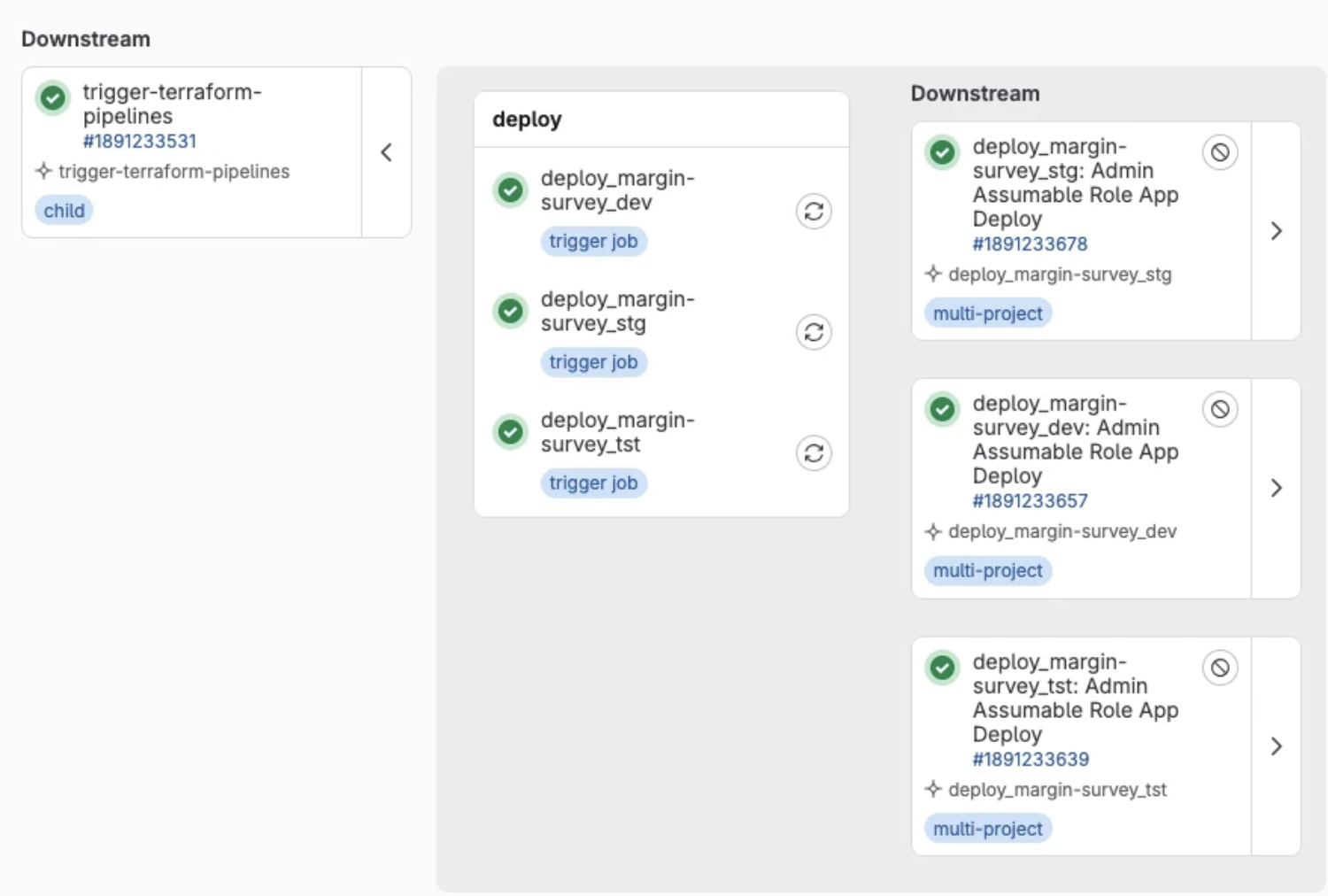Click the child badge
Viewport: 1328px width, 896px height.
click(x=64, y=211)
